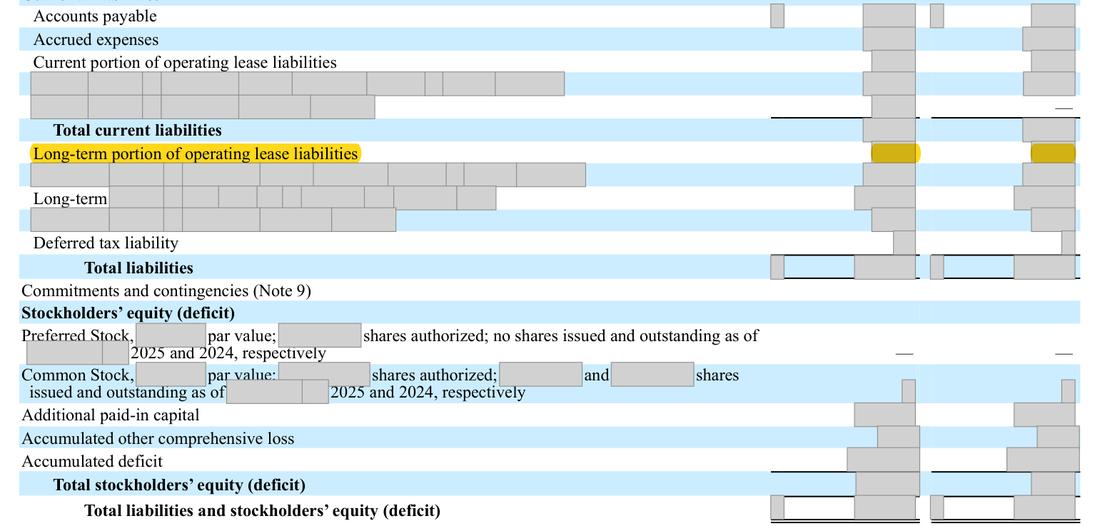Select 'Total liabilities and stockholders' equity (deficit)'

262,511
